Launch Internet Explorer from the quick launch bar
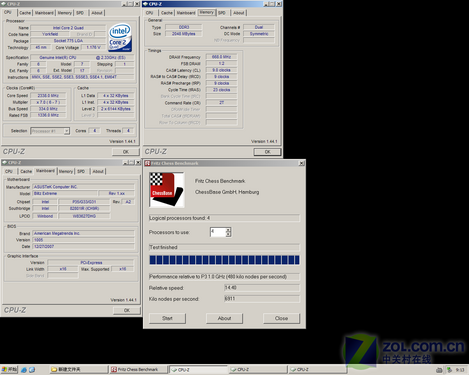 pos(24,370)
